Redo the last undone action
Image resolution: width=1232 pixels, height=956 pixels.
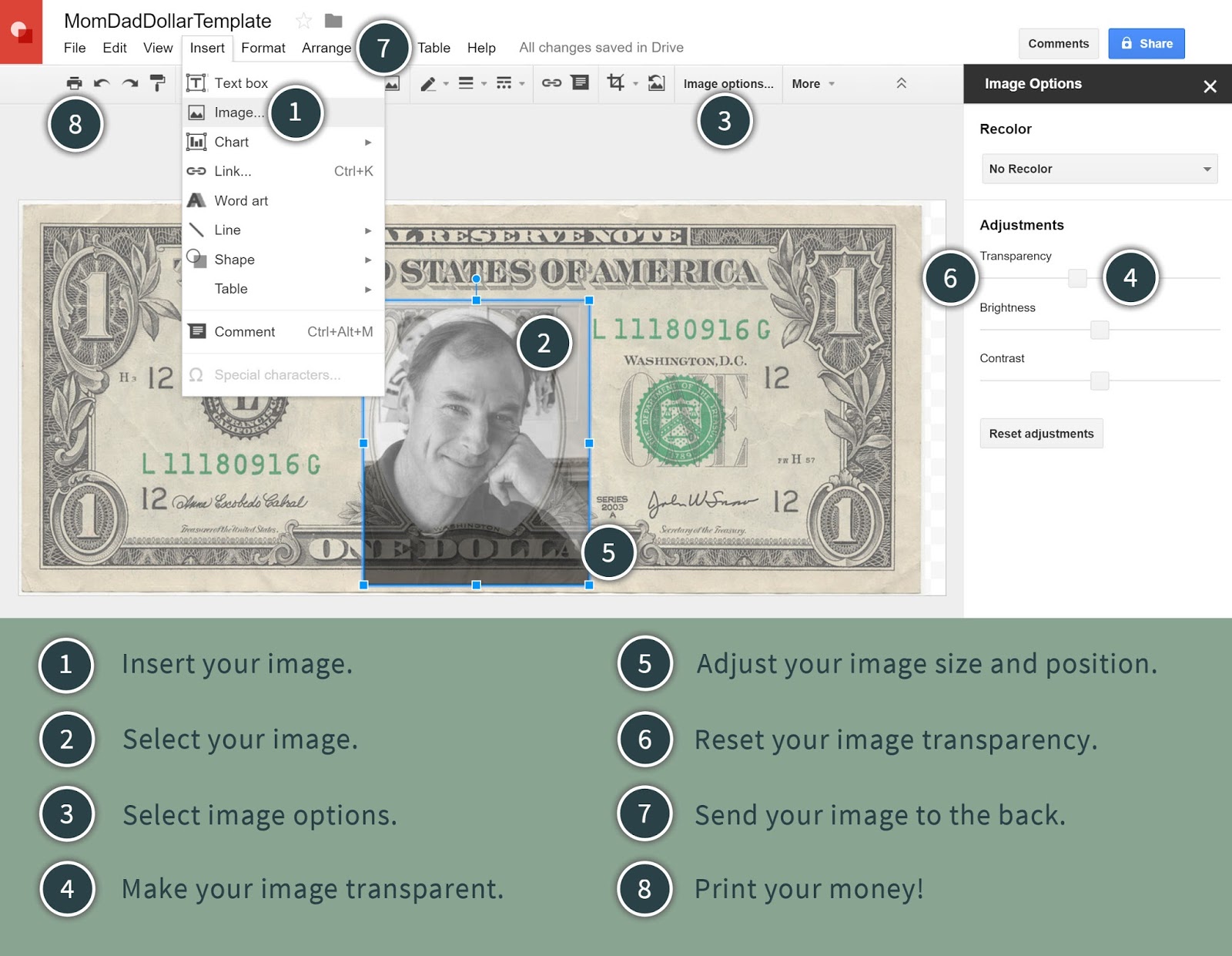pos(130,83)
